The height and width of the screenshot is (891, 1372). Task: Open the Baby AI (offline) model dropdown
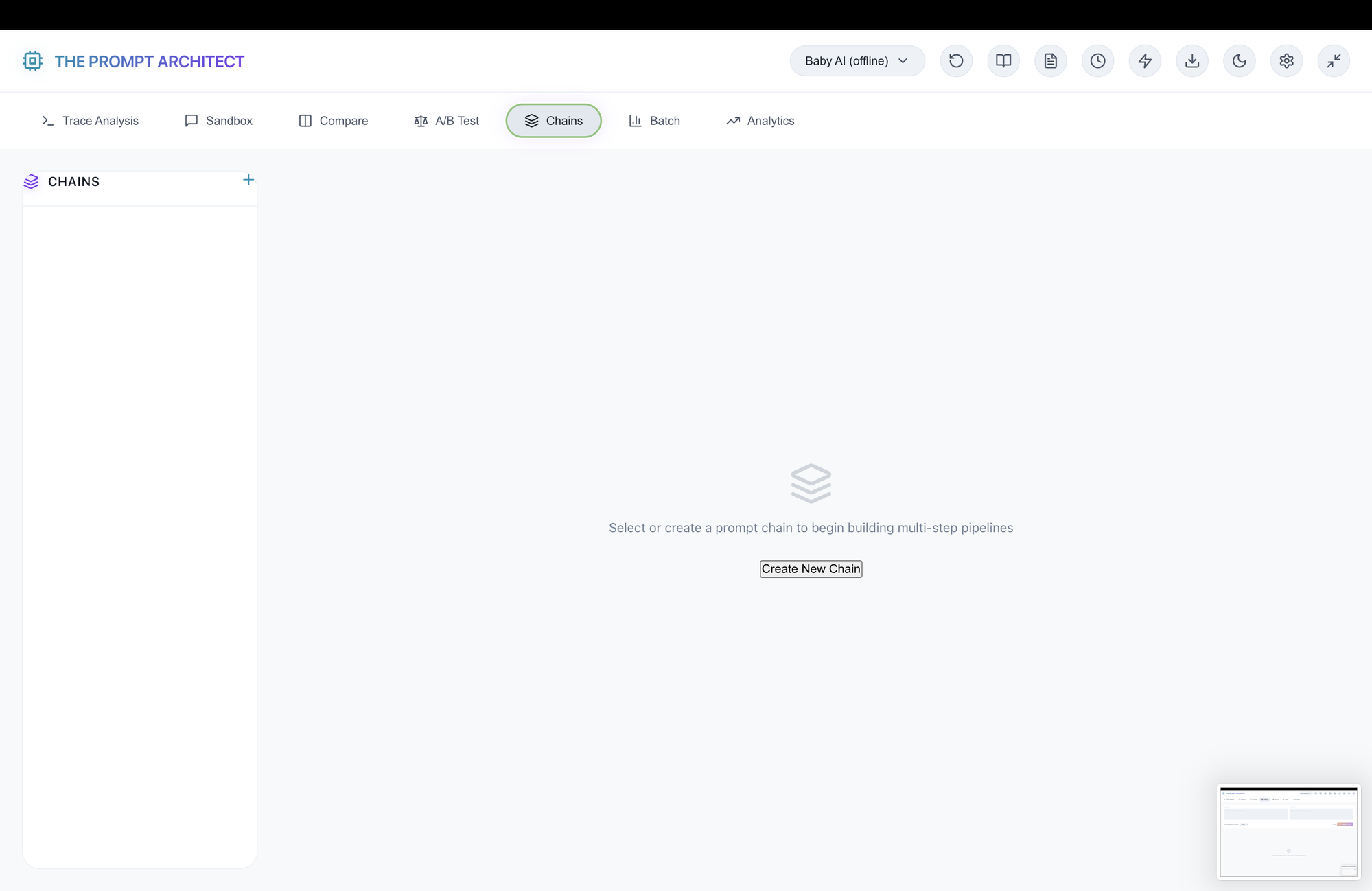(857, 61)
